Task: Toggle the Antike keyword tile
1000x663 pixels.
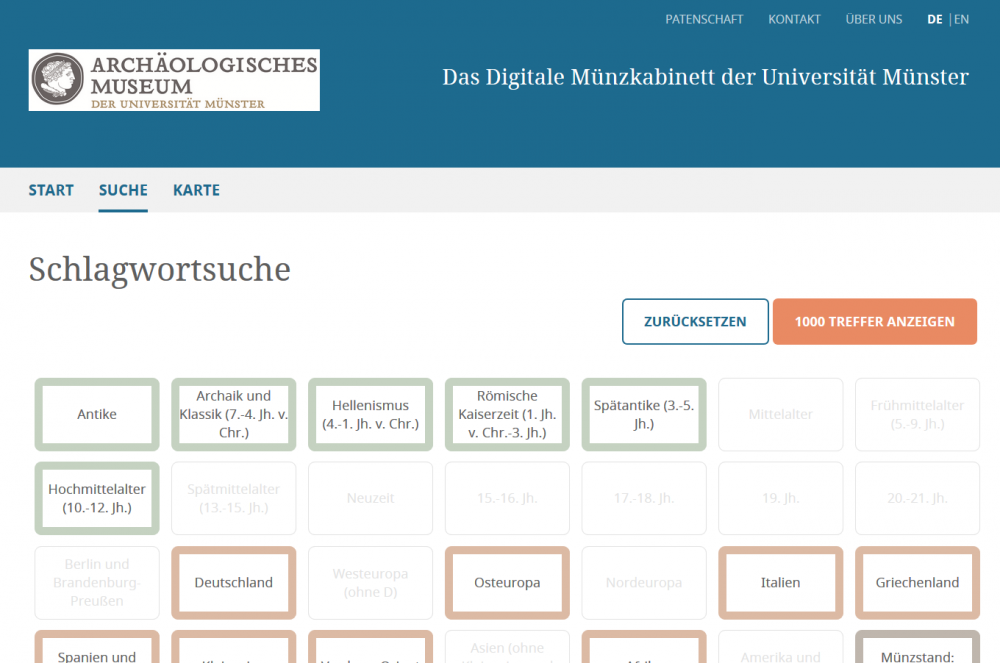Action: click(97, 414)
